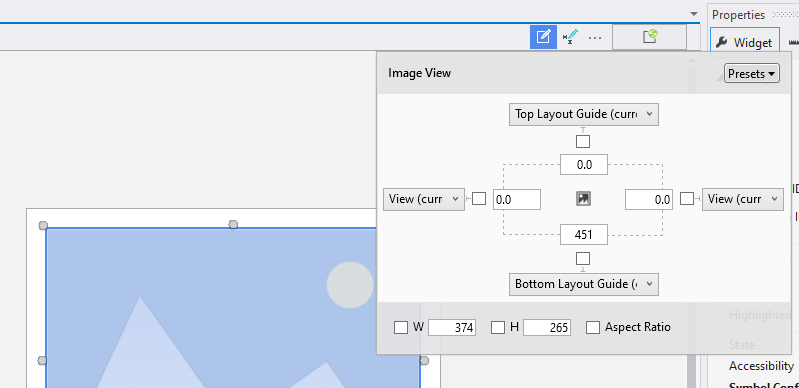Screen dimensions: 799x388
Task: Click the right spacing value field
Action: click(649, 199)
